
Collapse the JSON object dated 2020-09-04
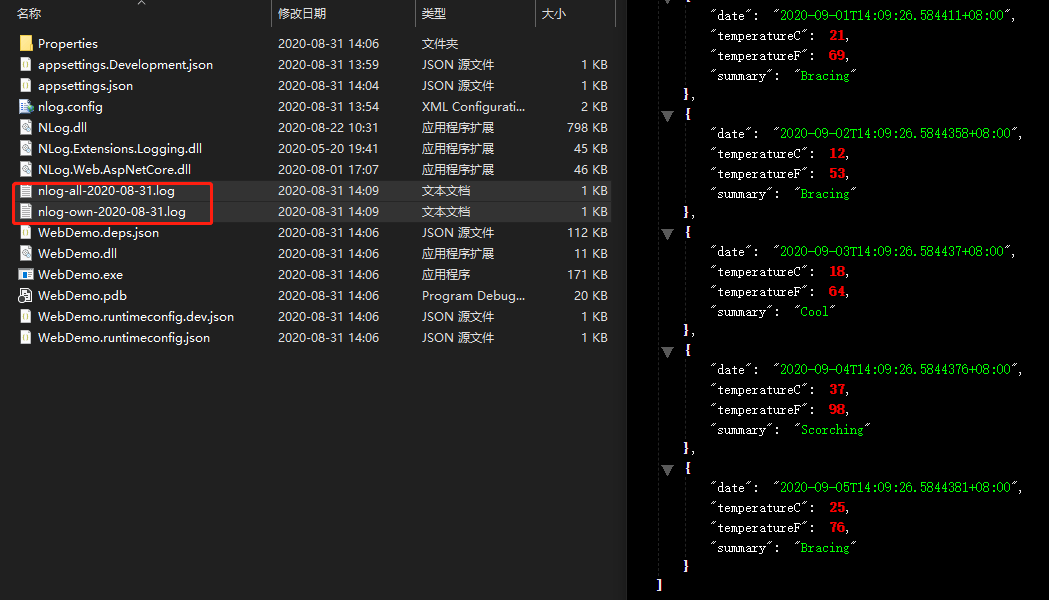(667, 352)
